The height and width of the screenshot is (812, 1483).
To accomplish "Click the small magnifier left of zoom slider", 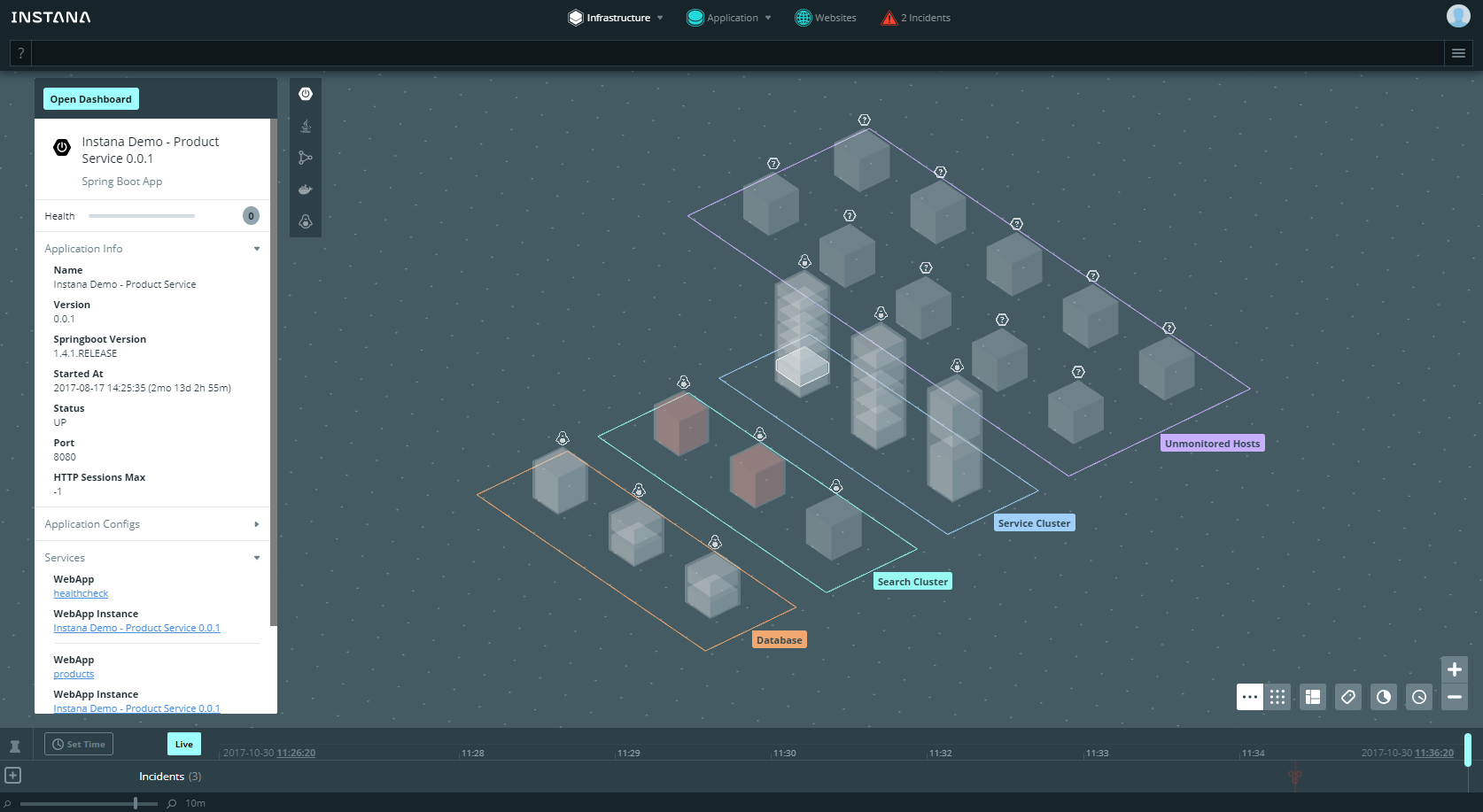I will (7, 804).
